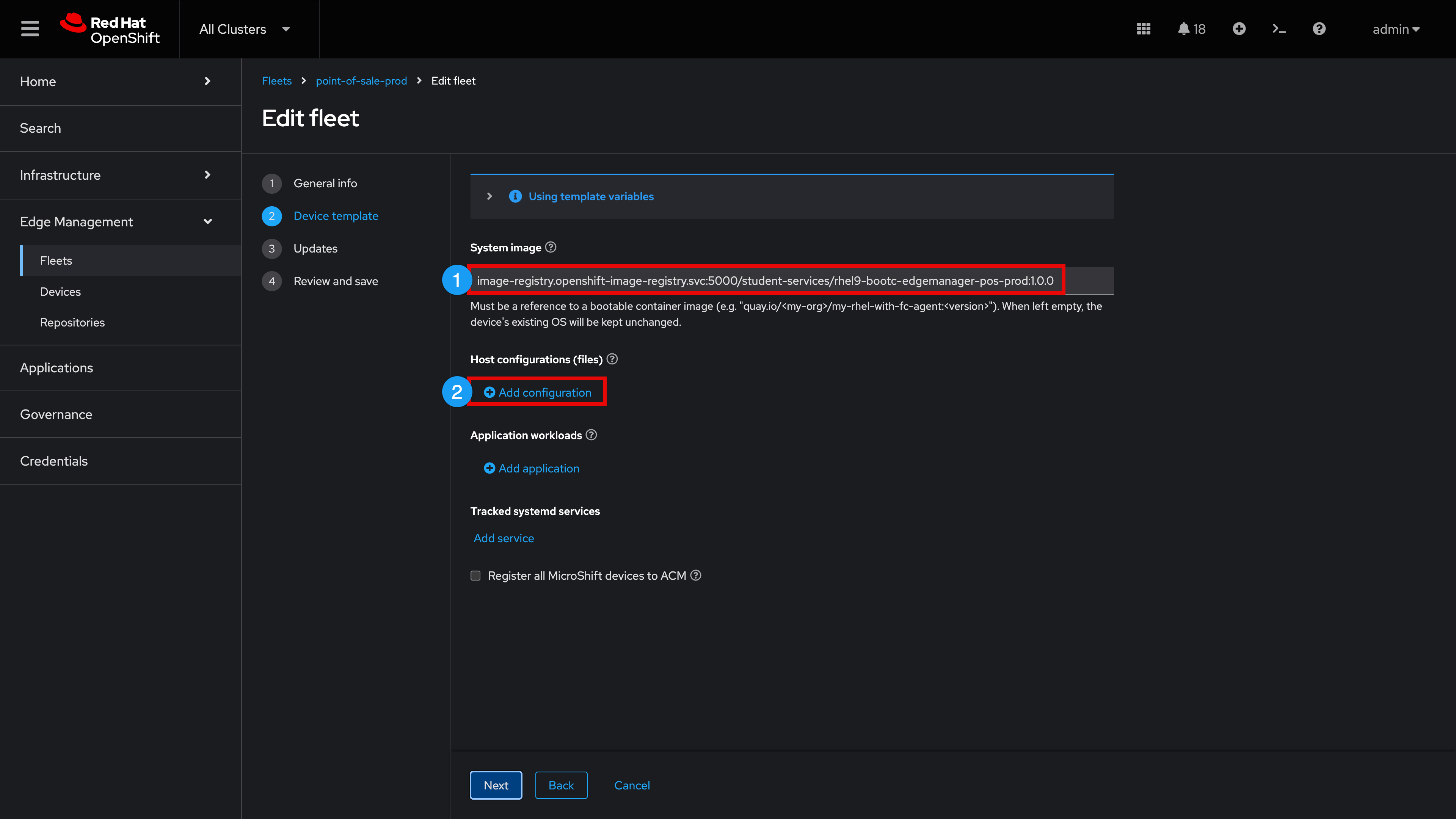1456x819 pixels.
Task: Tick Register all MicroShift devices to ACM
Action: [x=475, y=576]
